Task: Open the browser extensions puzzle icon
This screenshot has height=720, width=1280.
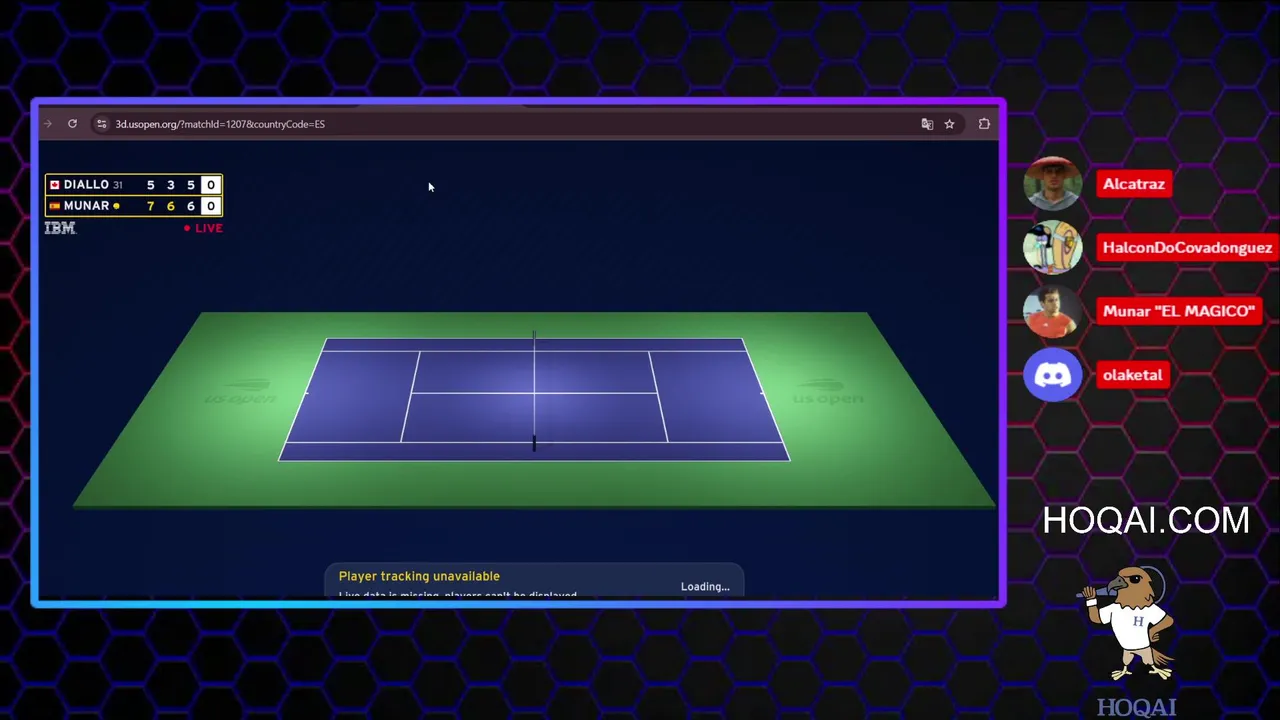Action: [984, 124]
